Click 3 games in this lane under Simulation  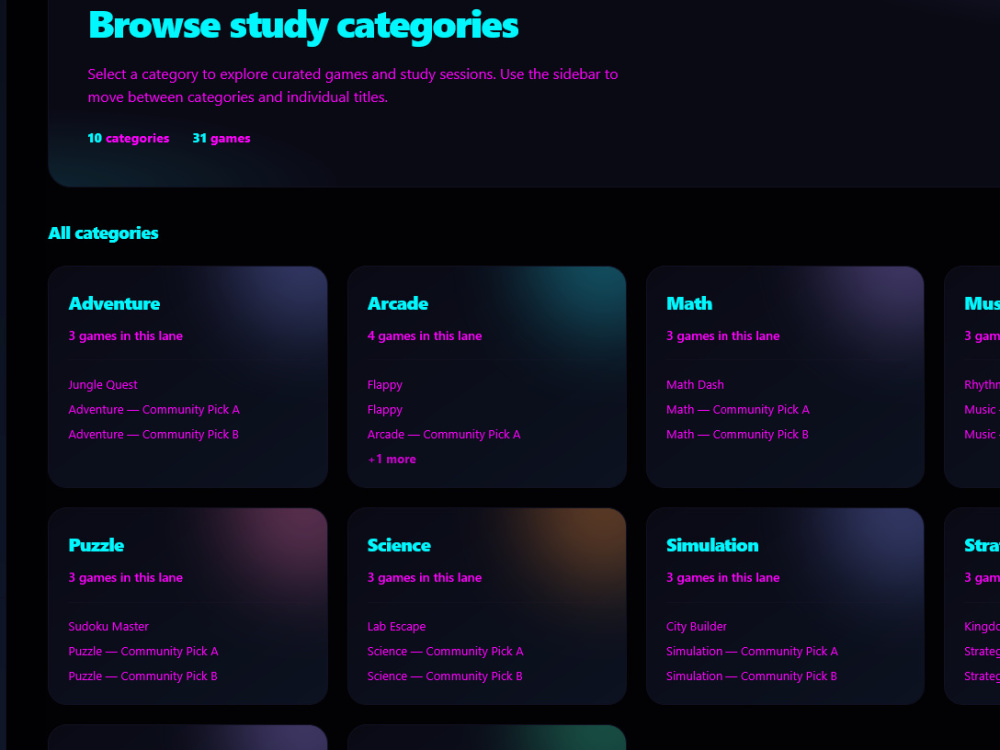pyautogui.click(x=723, y=578)
